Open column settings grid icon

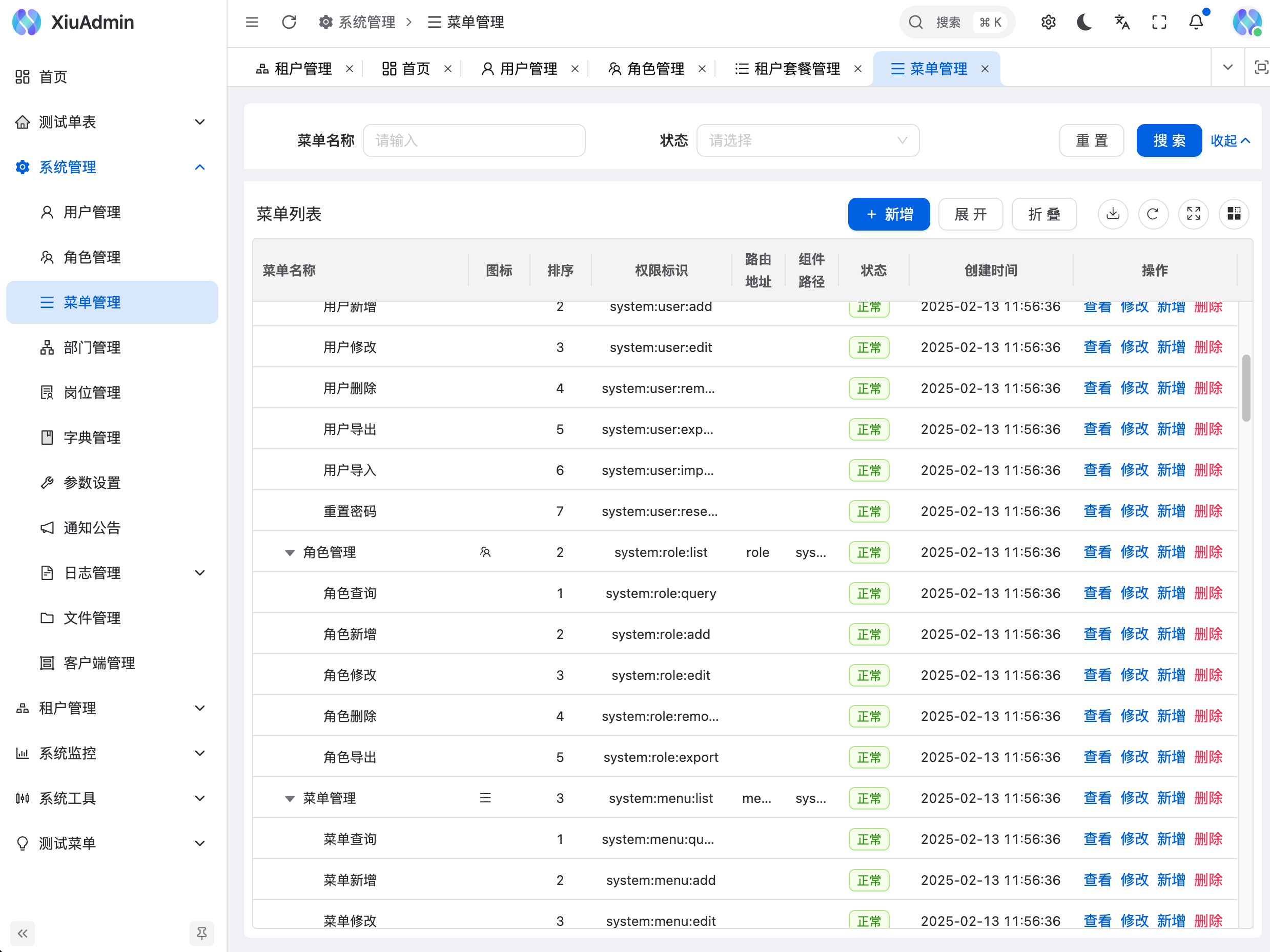tap(1234, 214)
